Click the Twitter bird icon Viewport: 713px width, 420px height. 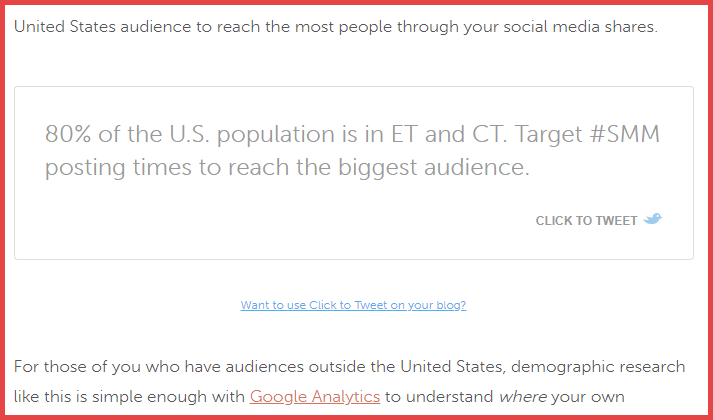pos(653,220)
